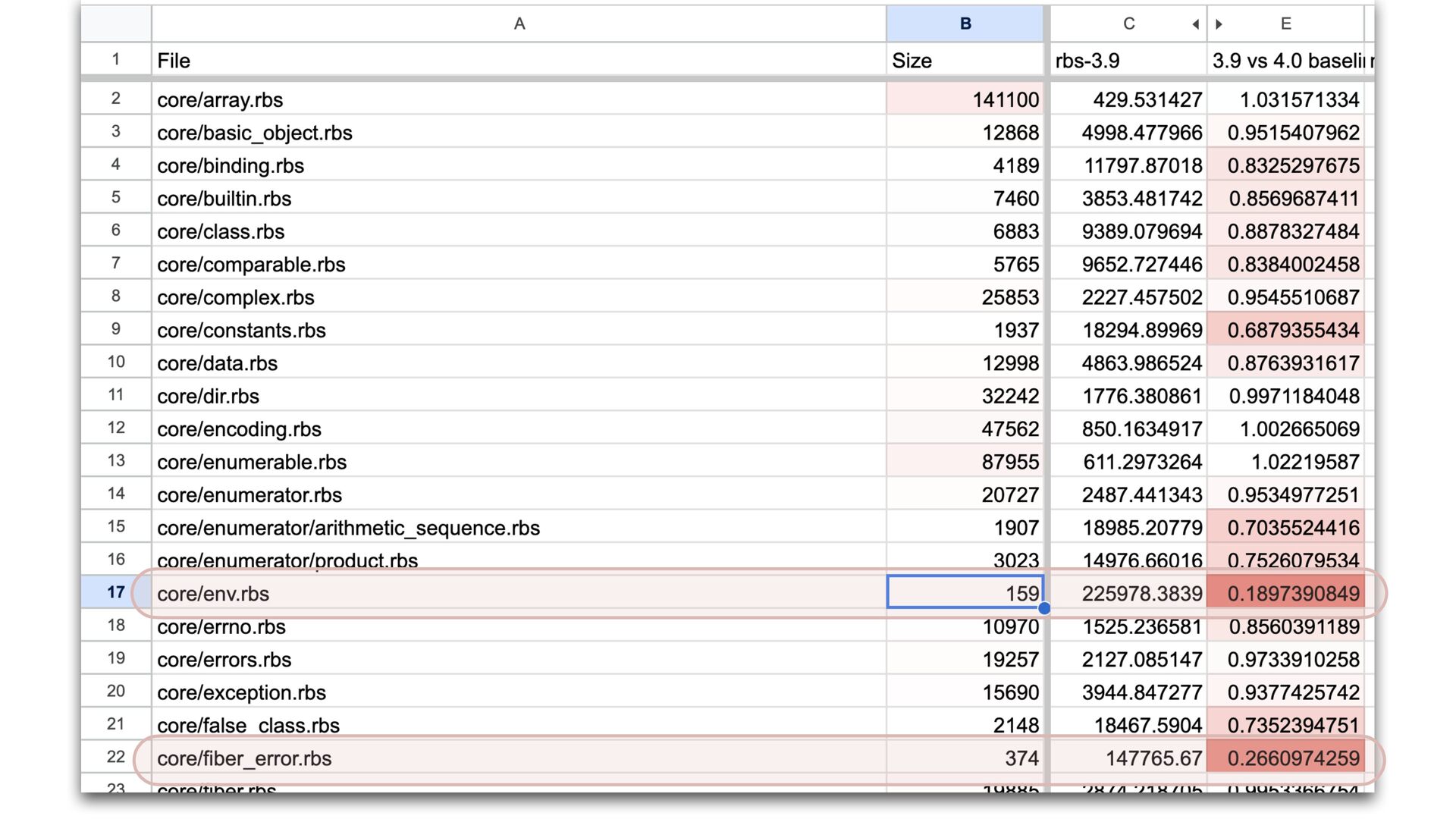Click the right arrow in column E header
Image resolution: width=1456 pixels, height=819 pixels.
1219,24
